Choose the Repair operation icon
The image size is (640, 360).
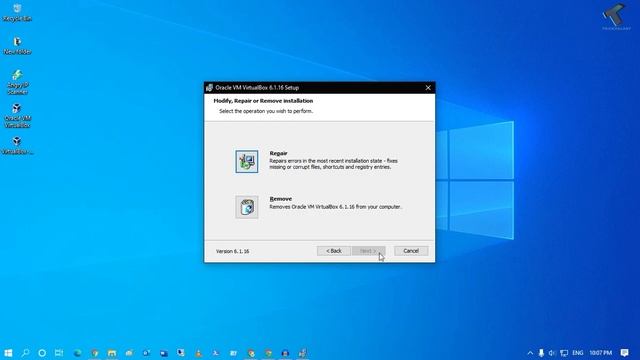(x=247, y=162)
